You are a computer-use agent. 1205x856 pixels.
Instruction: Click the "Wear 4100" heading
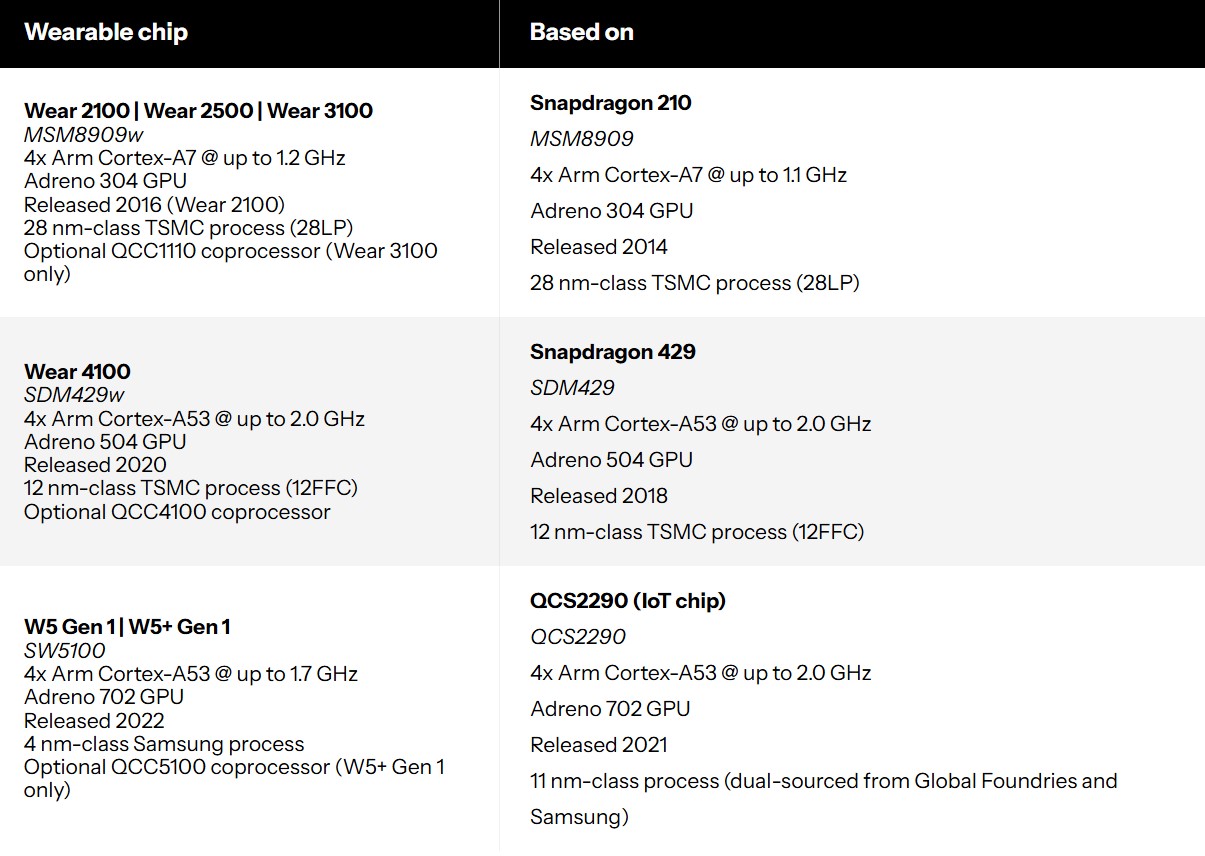pos(77,372)
